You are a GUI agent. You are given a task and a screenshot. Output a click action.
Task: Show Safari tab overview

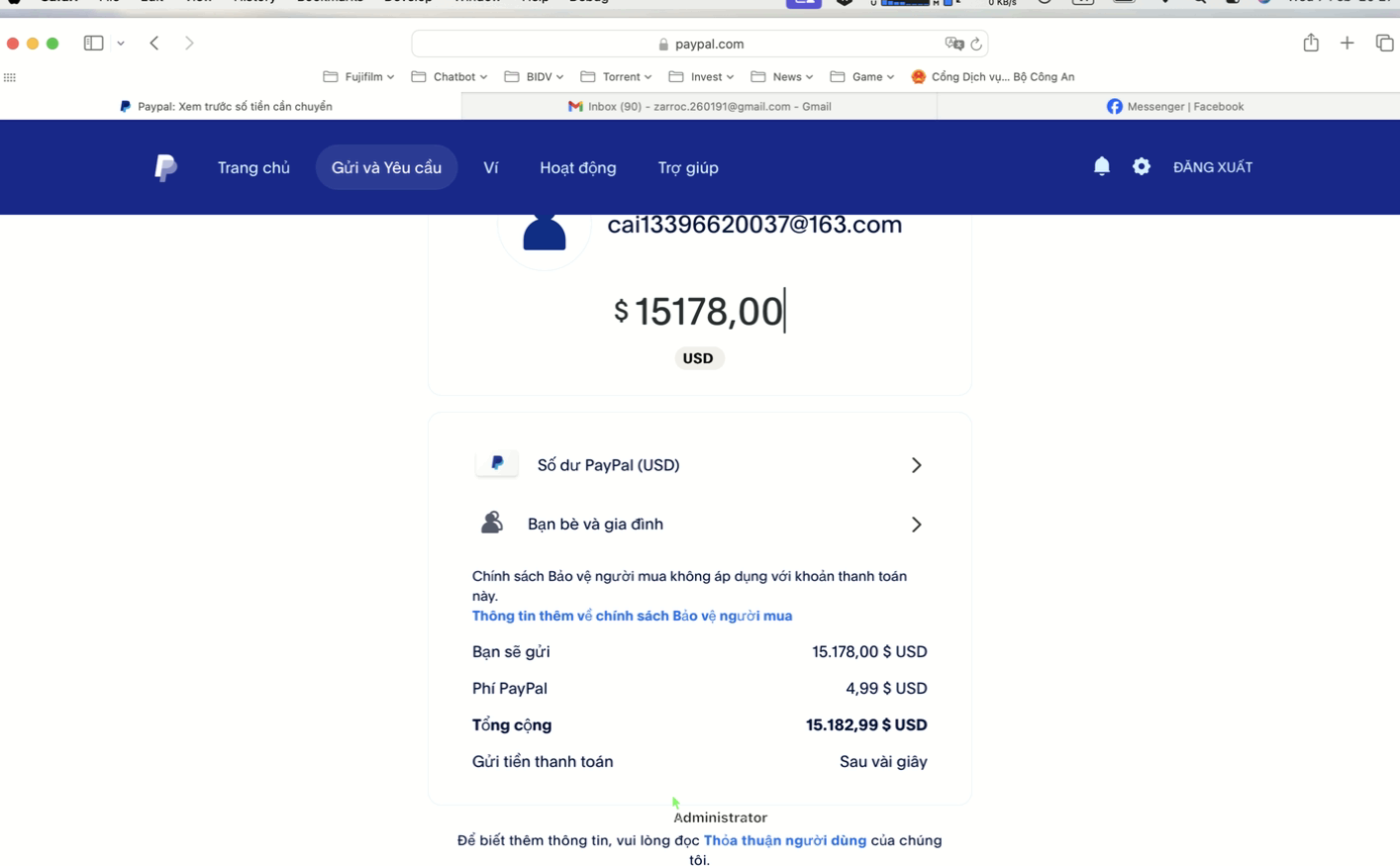1384,44
